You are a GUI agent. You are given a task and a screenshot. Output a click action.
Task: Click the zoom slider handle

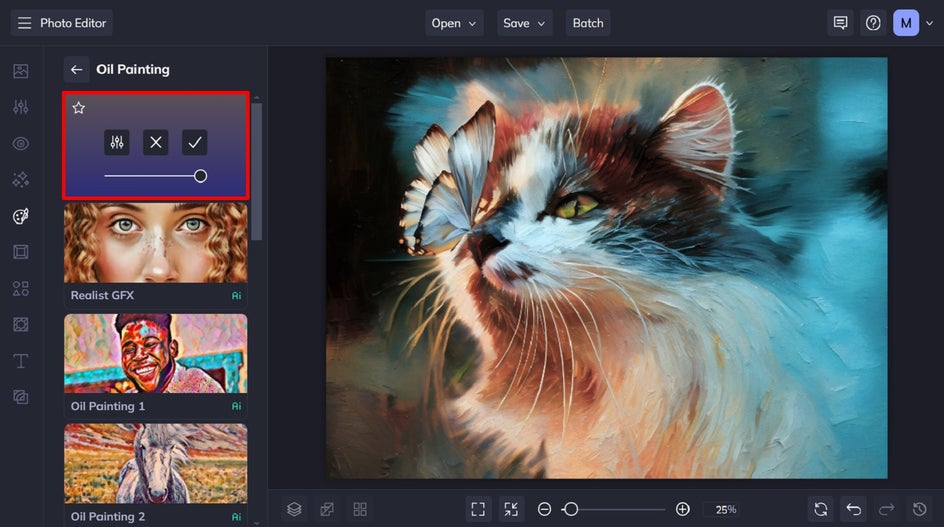[571, 510]
